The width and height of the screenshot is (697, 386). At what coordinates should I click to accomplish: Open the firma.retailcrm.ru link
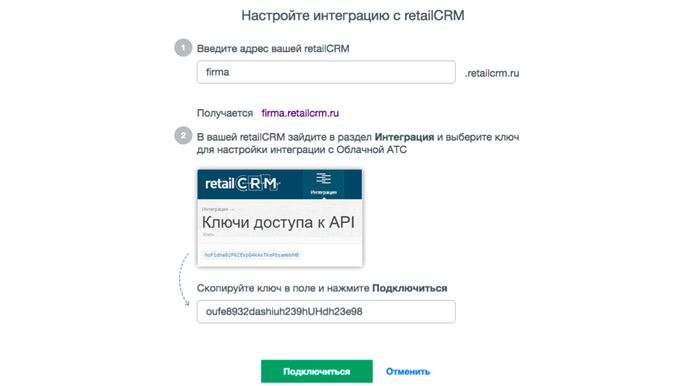click(300, 113)
